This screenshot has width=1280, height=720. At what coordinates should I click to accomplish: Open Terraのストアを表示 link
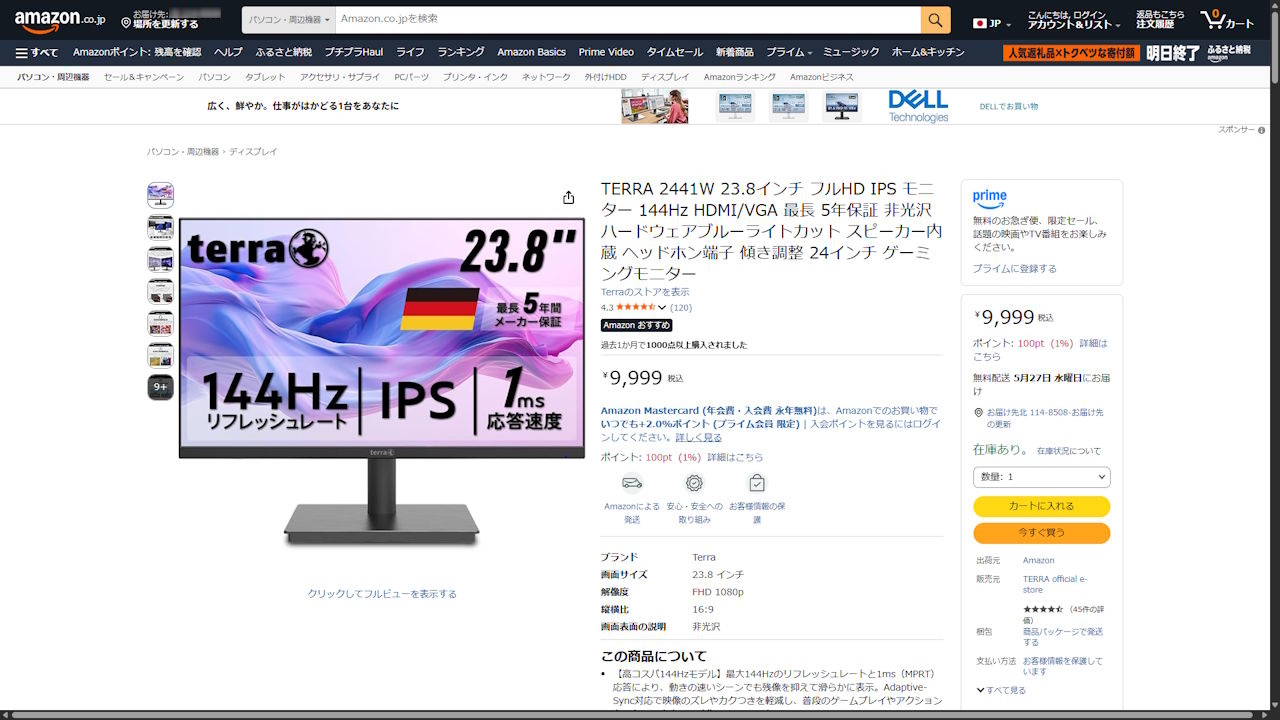click(645, 292)
